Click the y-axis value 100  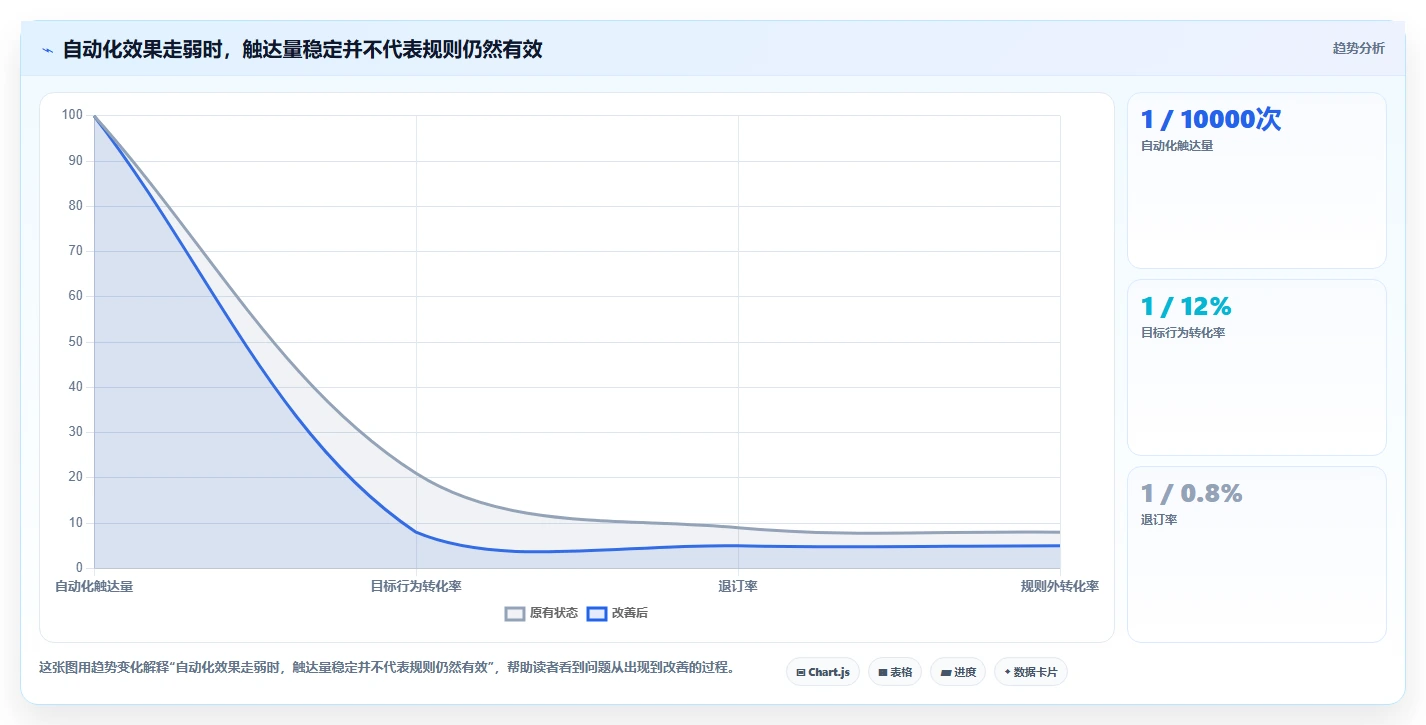click(72, 115)
